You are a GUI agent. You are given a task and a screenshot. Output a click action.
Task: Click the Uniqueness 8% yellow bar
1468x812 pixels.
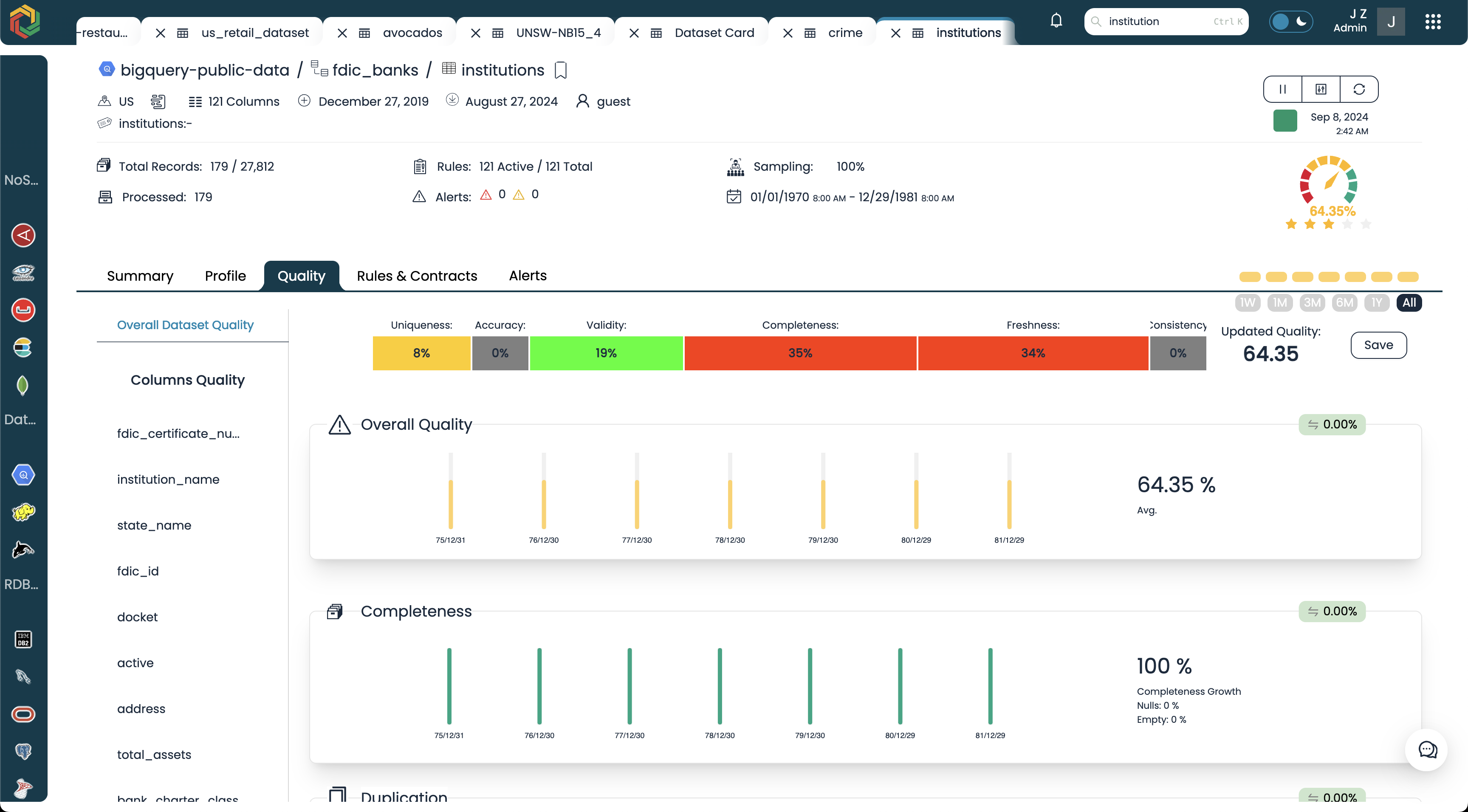pos(421,353)
